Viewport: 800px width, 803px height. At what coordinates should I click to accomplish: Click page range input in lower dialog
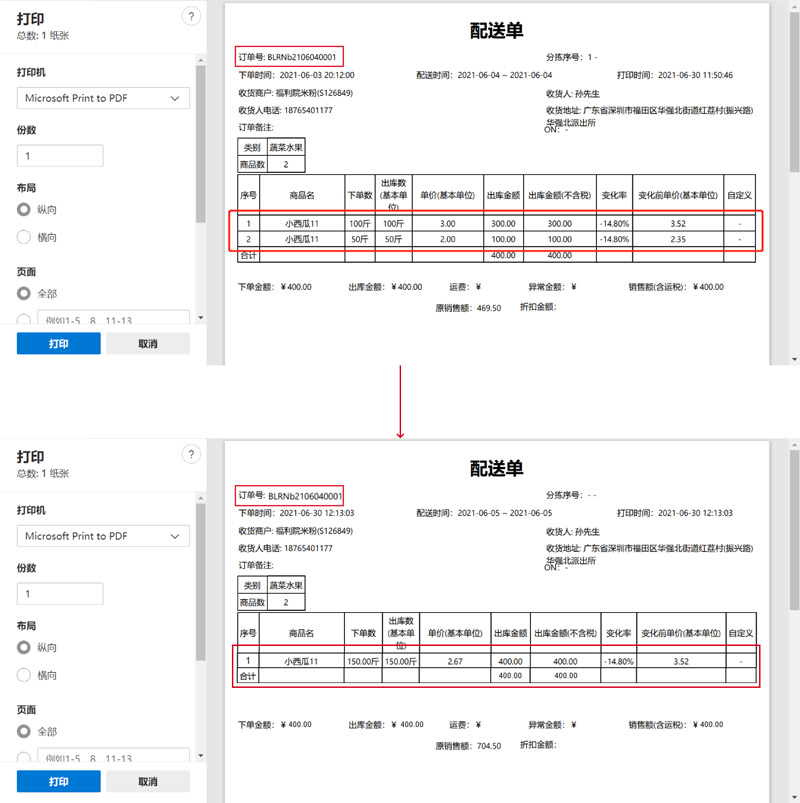[x=113, y=755]
